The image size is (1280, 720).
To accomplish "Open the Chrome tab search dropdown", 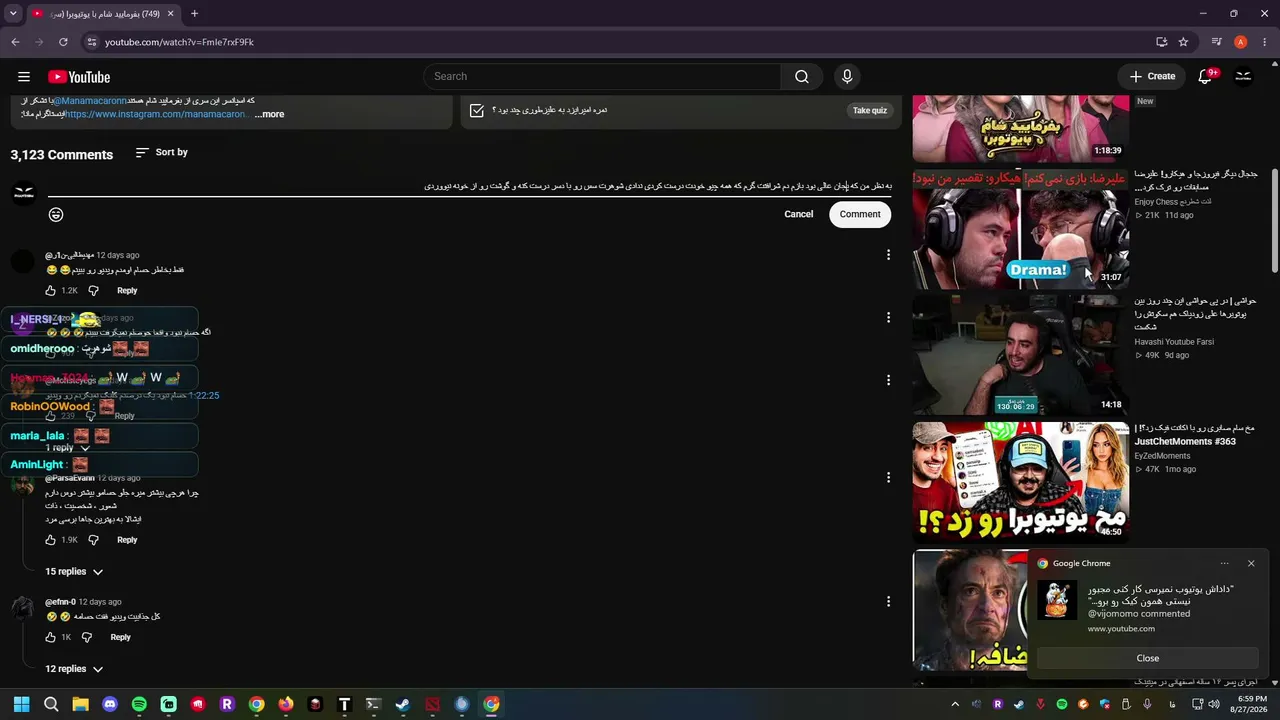I will 13,14.
